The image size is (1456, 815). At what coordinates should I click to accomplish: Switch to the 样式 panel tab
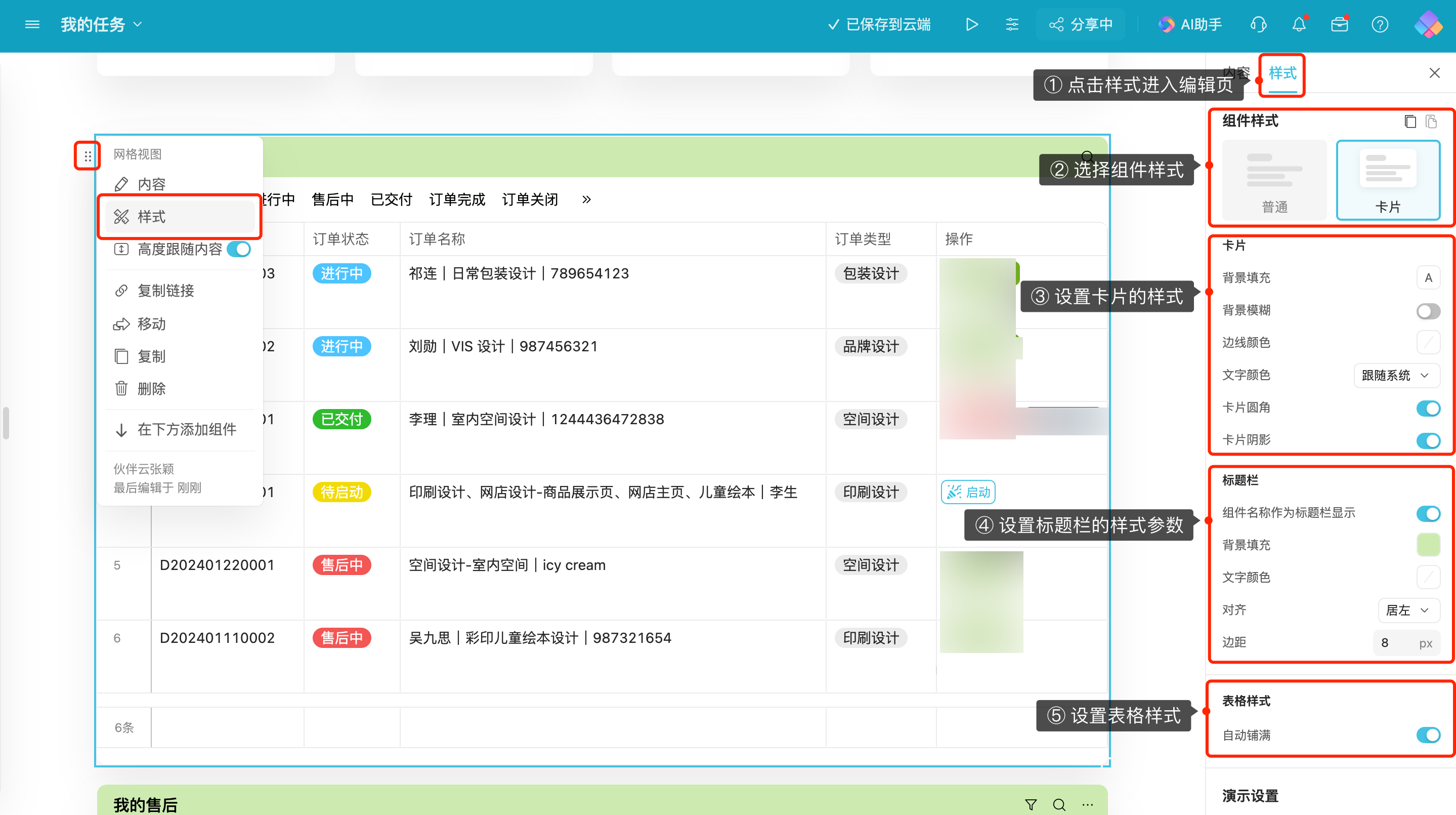[1282, 73]
